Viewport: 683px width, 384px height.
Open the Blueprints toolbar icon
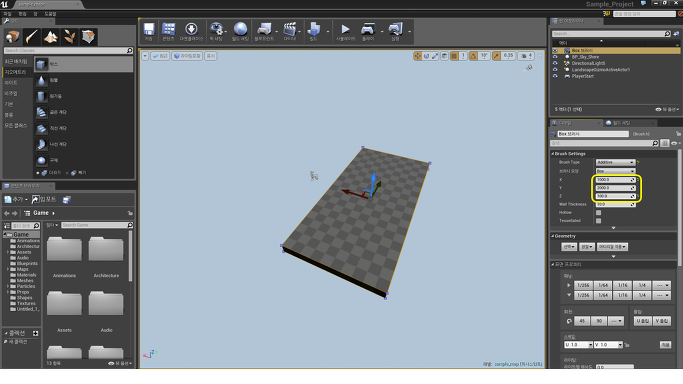264,31
